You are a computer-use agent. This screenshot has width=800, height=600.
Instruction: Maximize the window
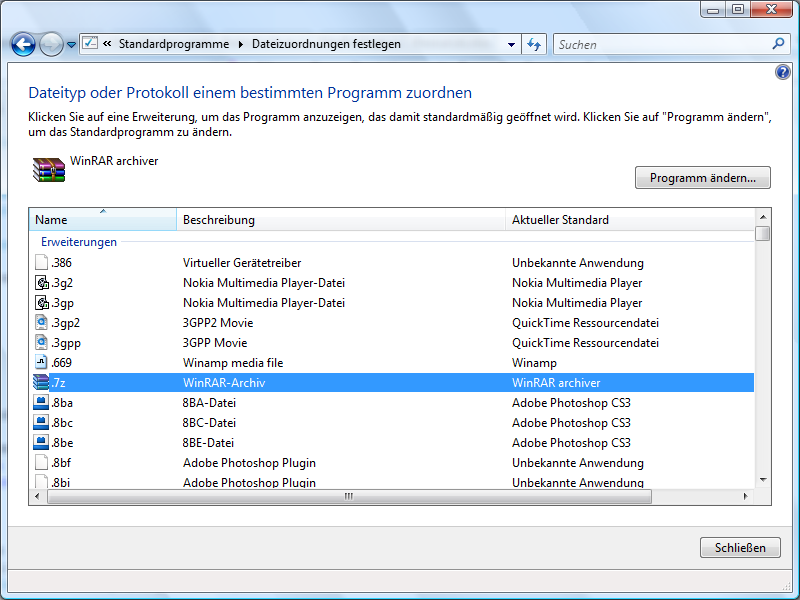[738, 9]
